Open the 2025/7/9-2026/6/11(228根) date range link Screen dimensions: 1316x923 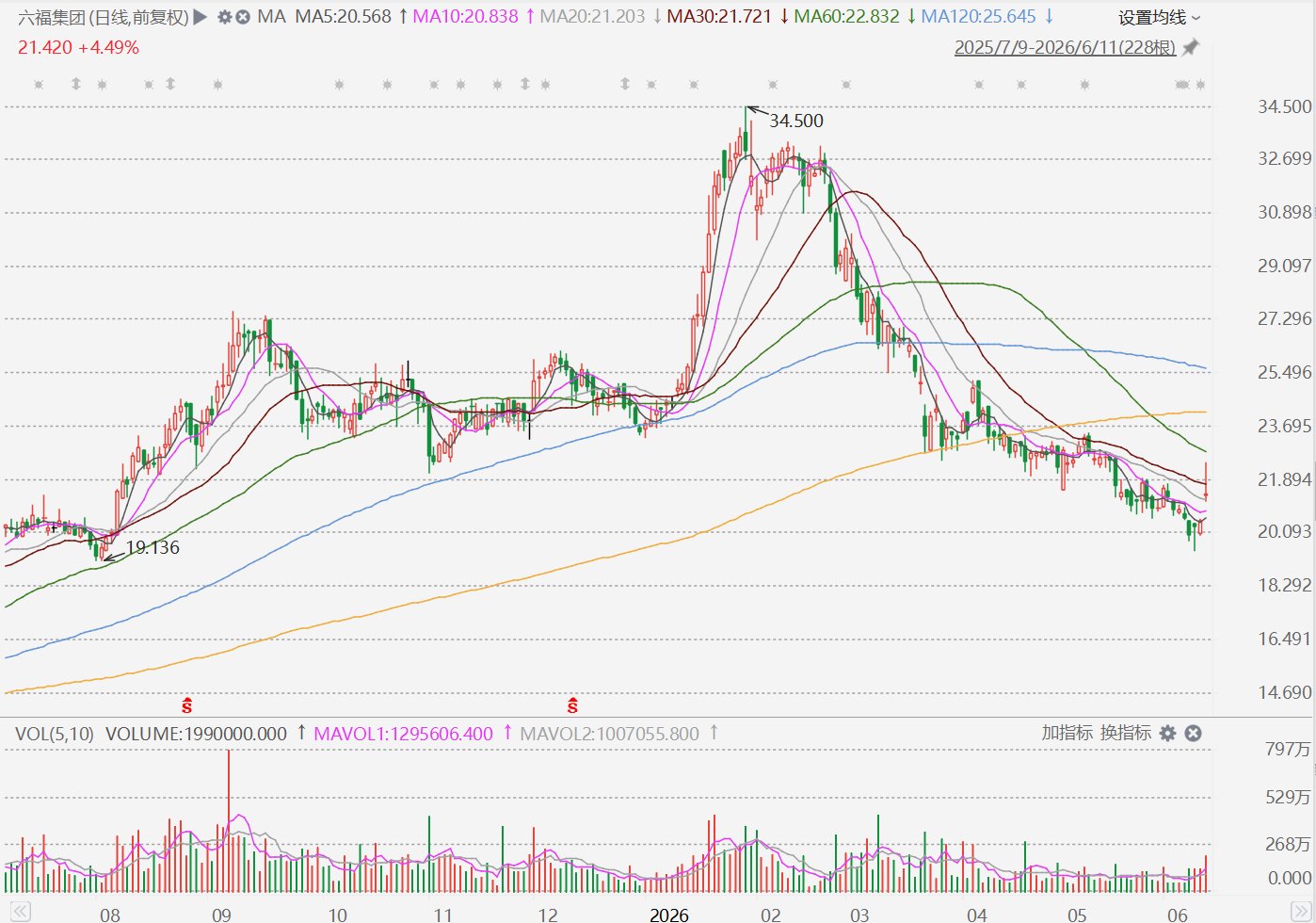tap(1065, 47)
